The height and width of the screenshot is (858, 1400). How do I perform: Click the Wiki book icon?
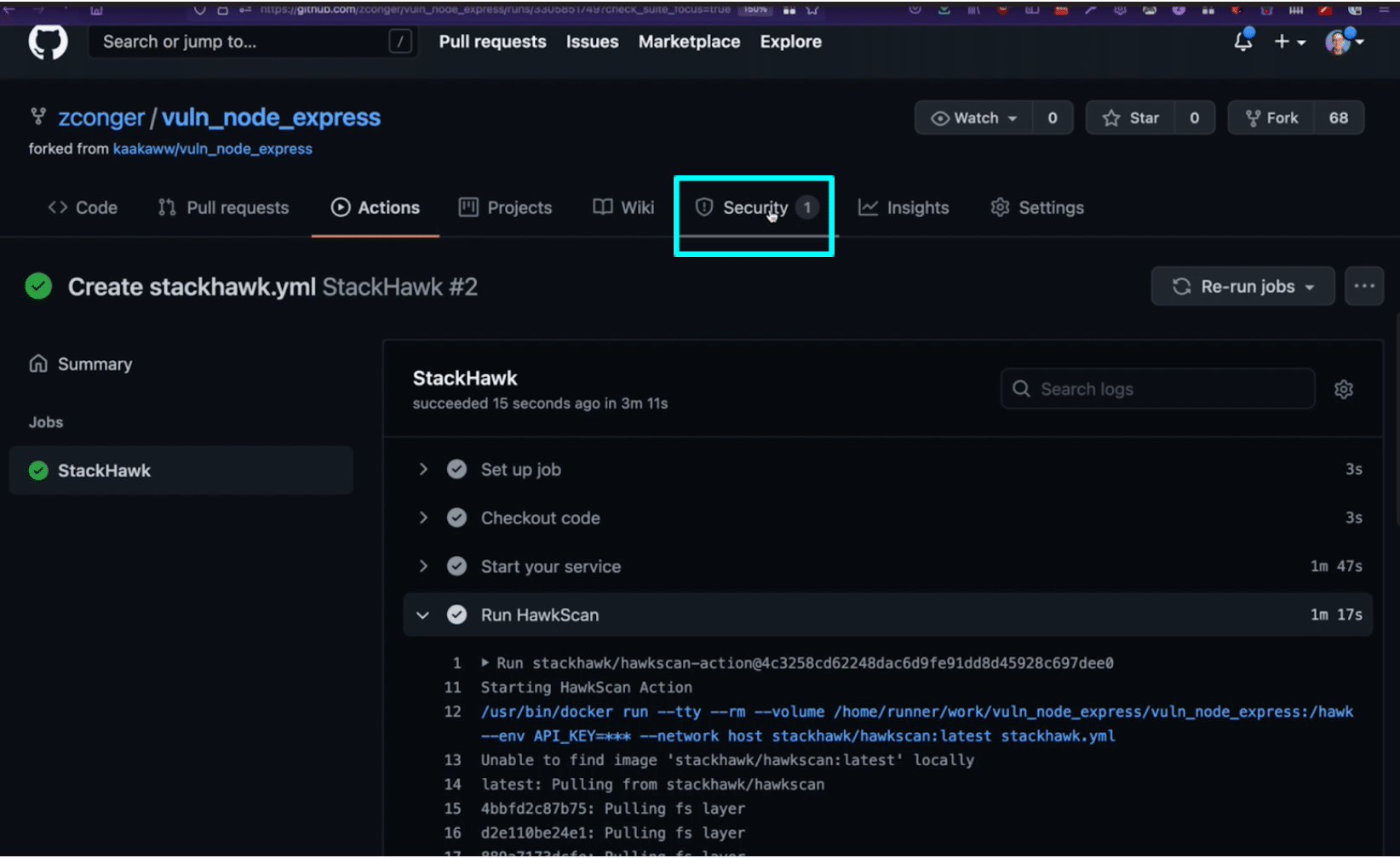click(603, 208)
